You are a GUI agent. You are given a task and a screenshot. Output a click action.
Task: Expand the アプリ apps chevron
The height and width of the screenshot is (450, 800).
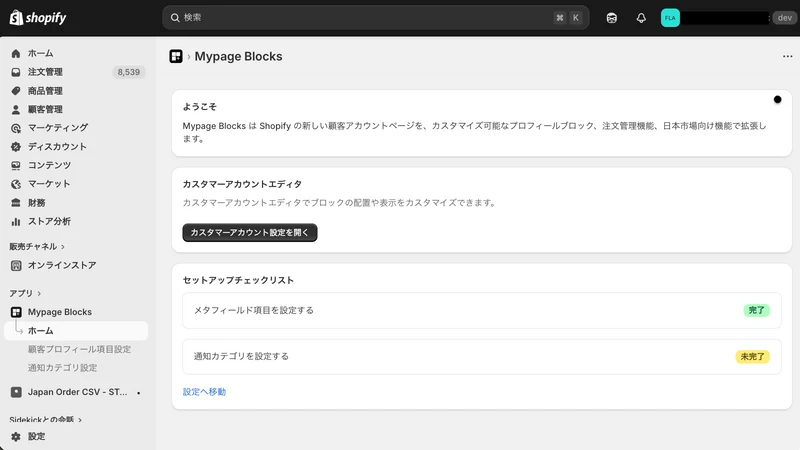tap(39, 293)
